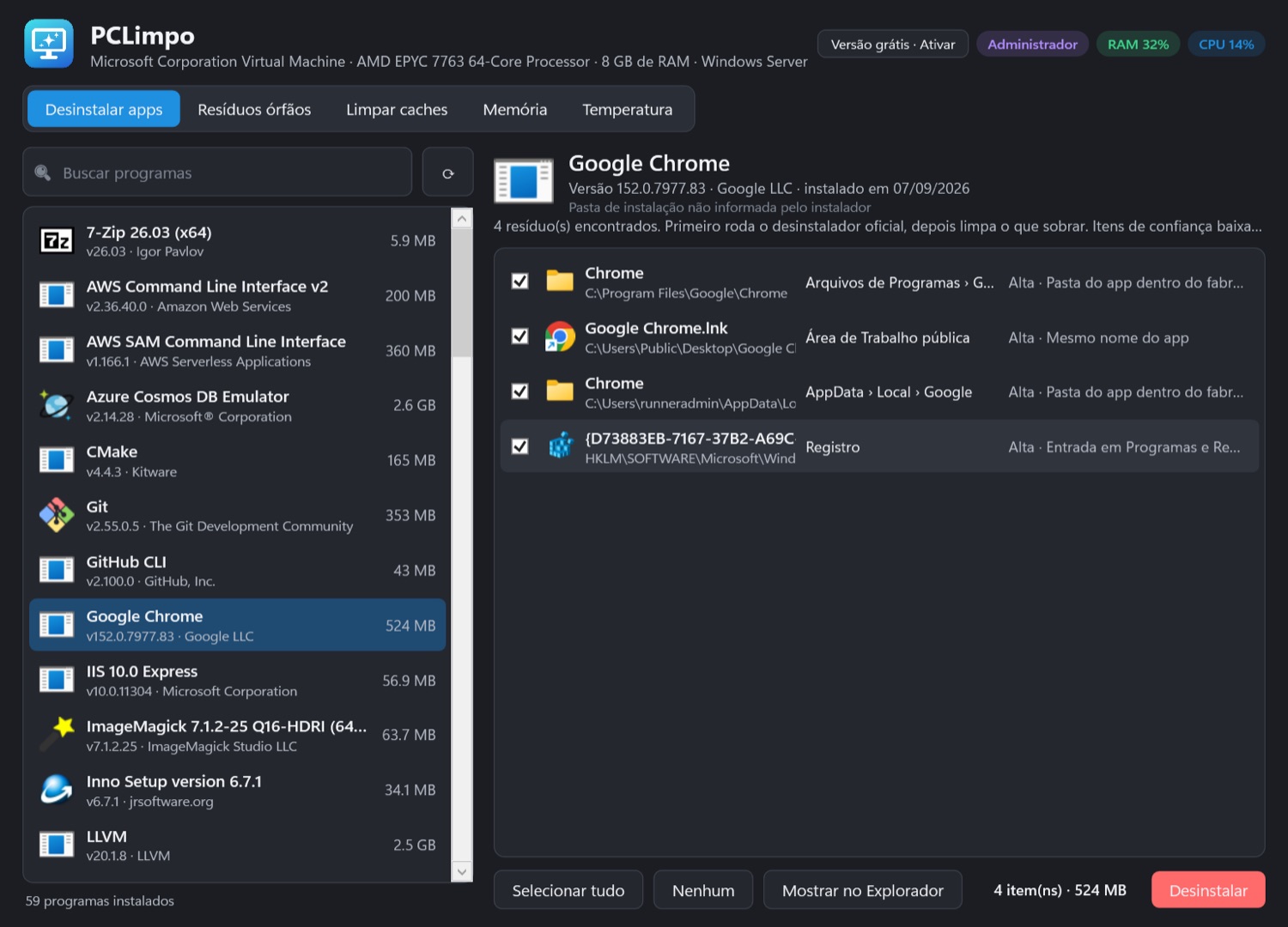This screenshot has height=927, width=1288.
Task: Uncheck the registry entry {D73883EB item
Action: 519,446
